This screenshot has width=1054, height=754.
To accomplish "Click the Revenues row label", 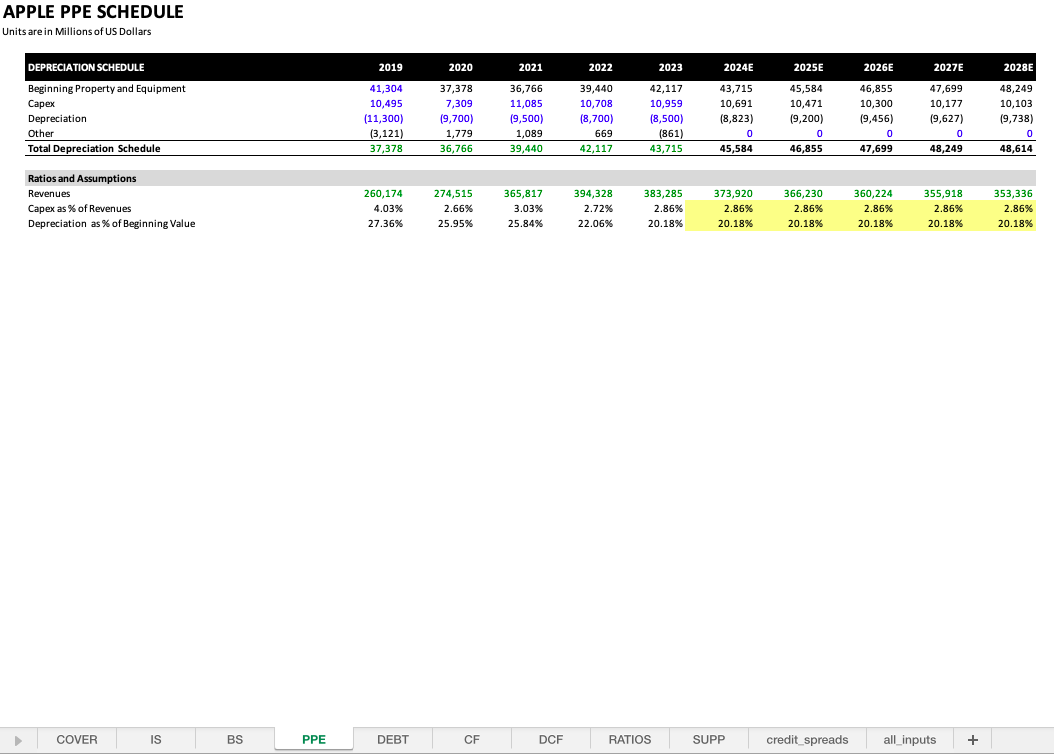I will click(x=49, y=194).
